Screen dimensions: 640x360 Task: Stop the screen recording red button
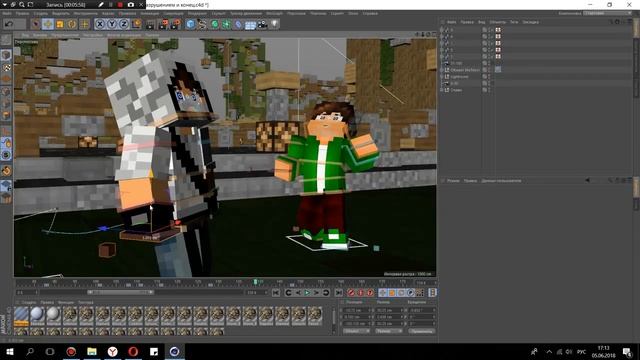coord(120,4)
